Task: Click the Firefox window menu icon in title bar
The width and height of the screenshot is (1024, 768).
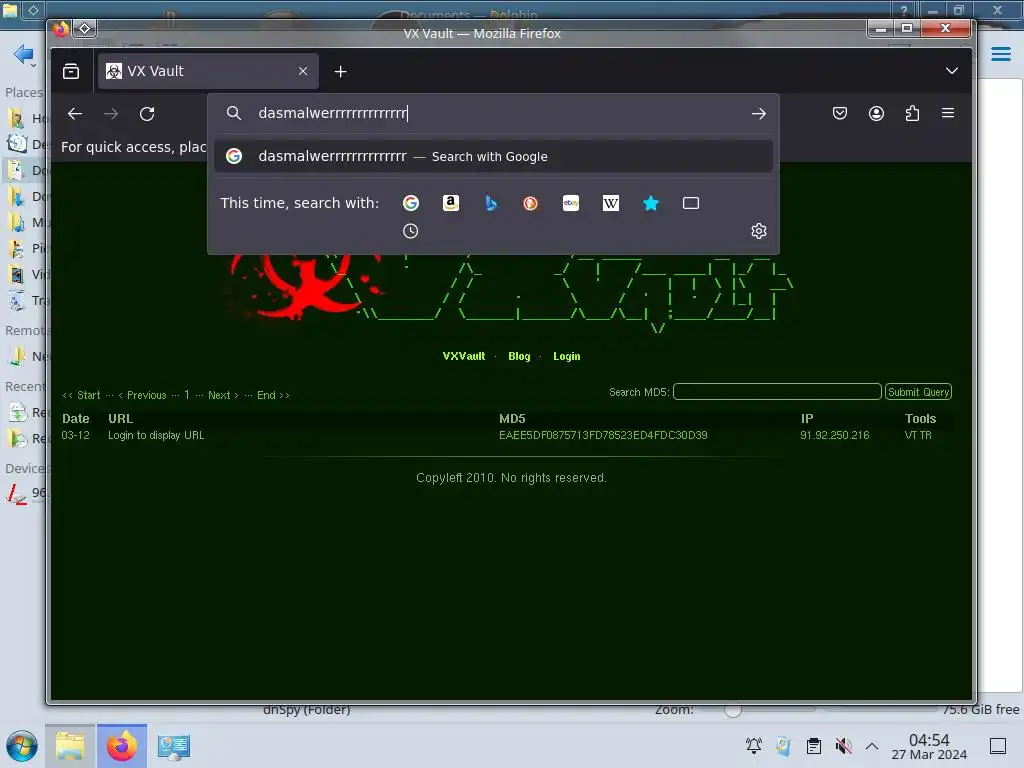Action: point(61,29)
